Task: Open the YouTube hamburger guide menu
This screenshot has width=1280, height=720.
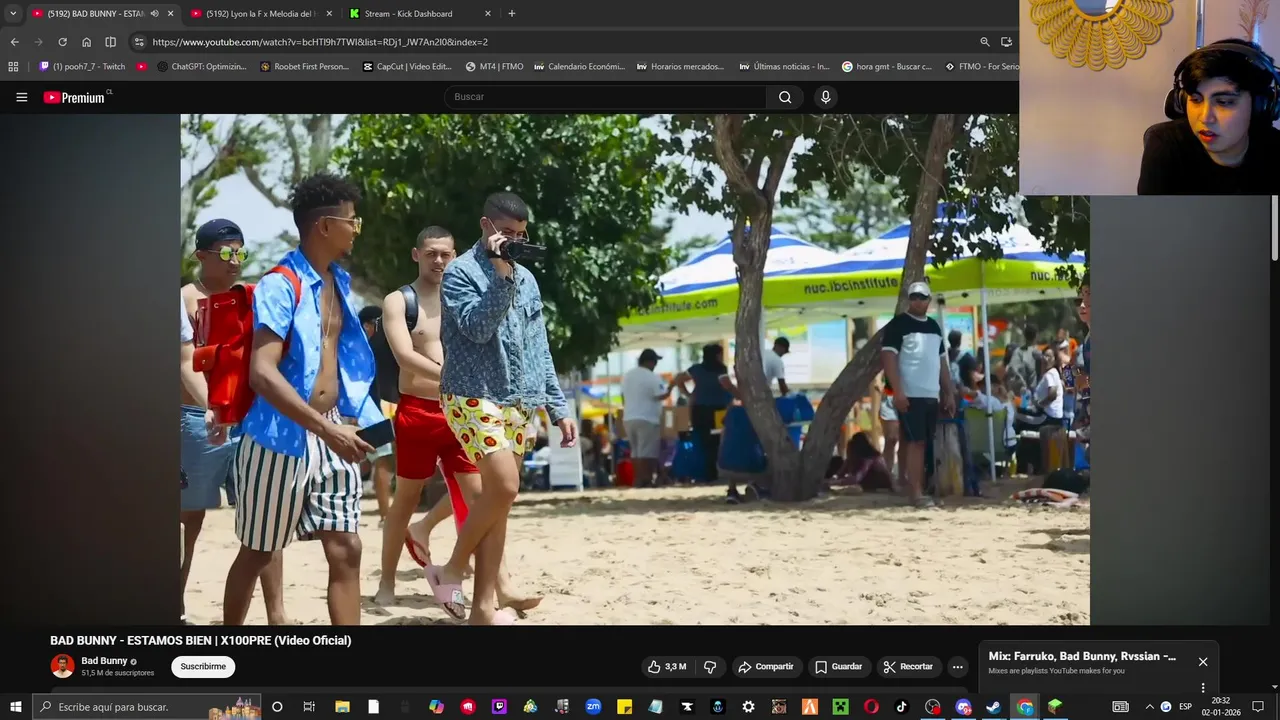Action: tap(21, 97)
